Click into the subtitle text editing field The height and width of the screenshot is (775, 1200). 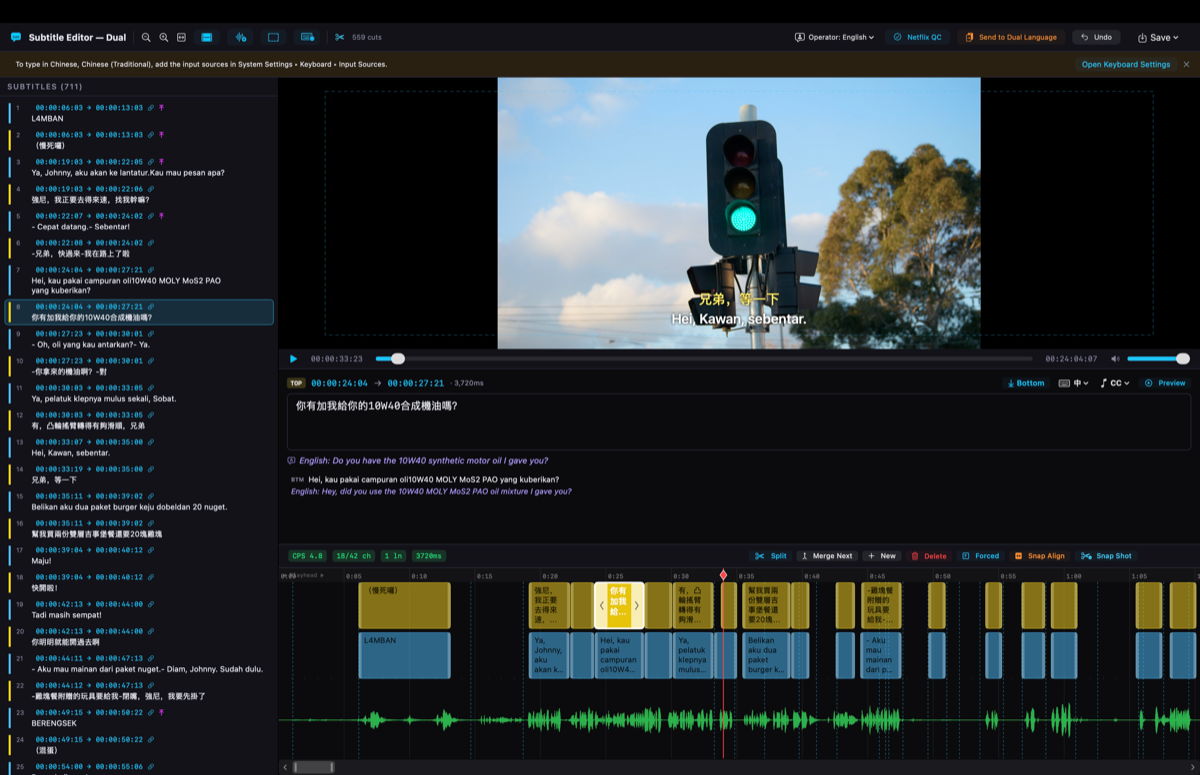coord(739,421)
